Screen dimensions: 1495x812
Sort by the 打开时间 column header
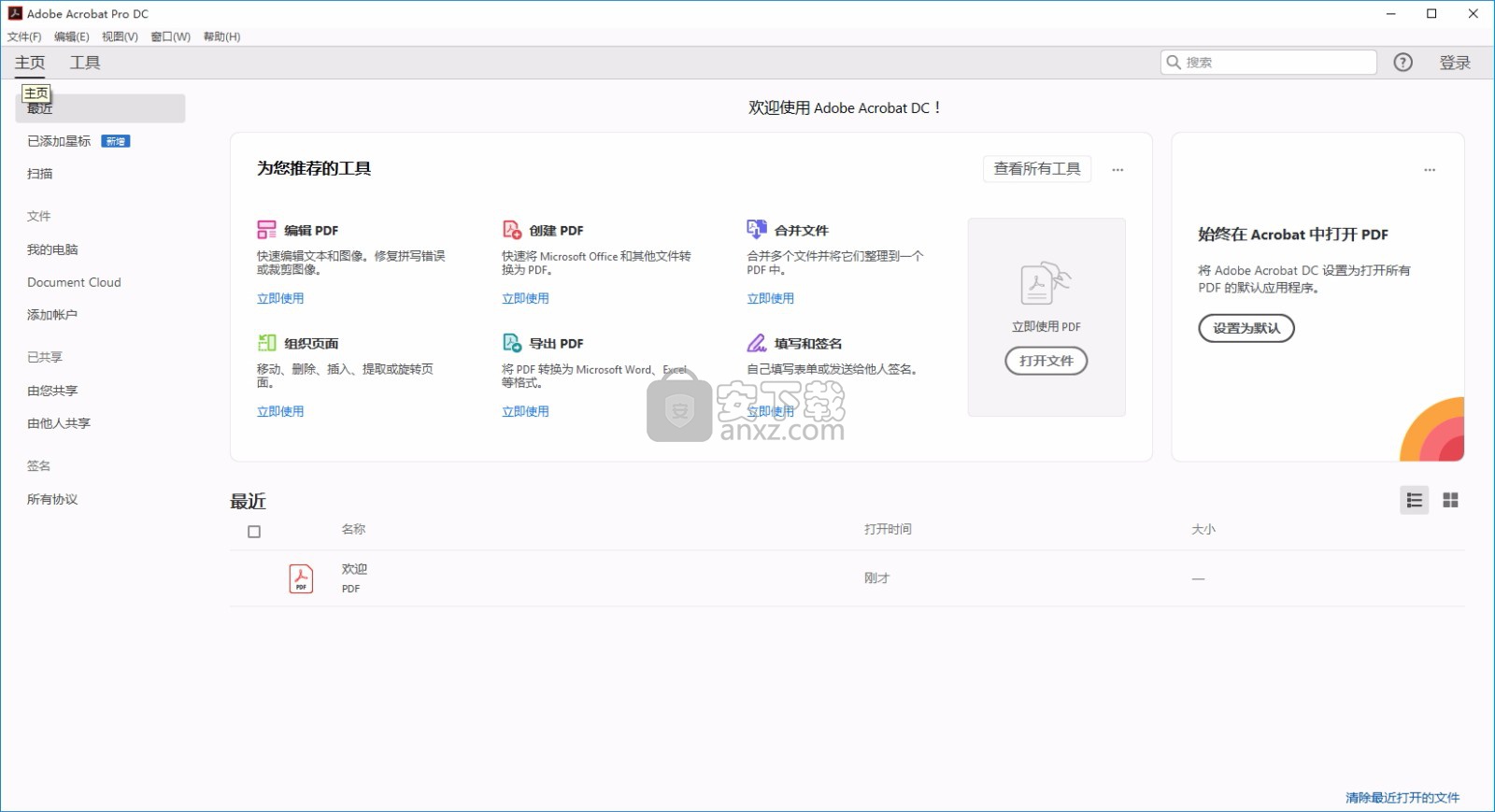pyautogui.click(x=888, y=529)
